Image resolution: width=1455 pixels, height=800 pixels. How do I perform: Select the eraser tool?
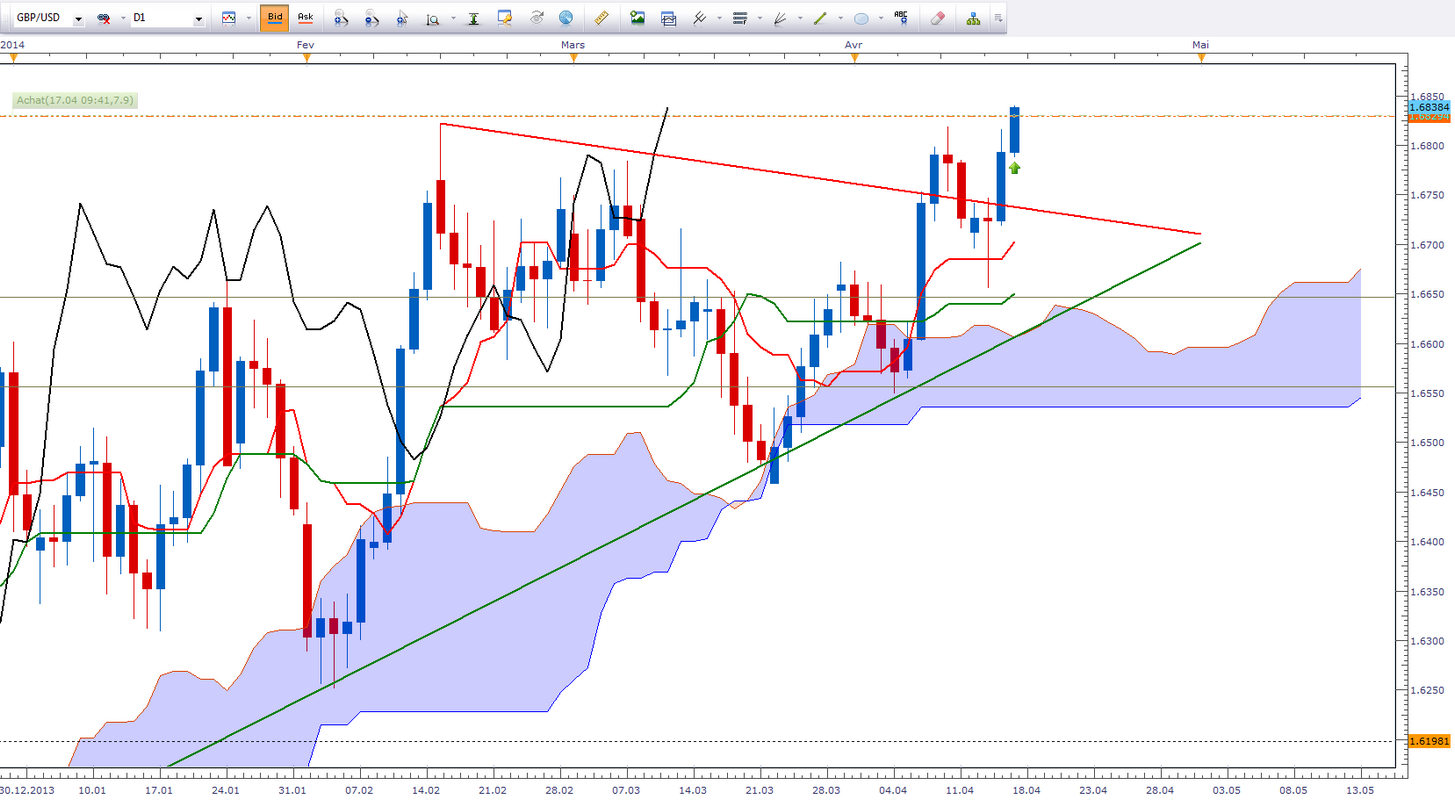[x=937, y=18]
